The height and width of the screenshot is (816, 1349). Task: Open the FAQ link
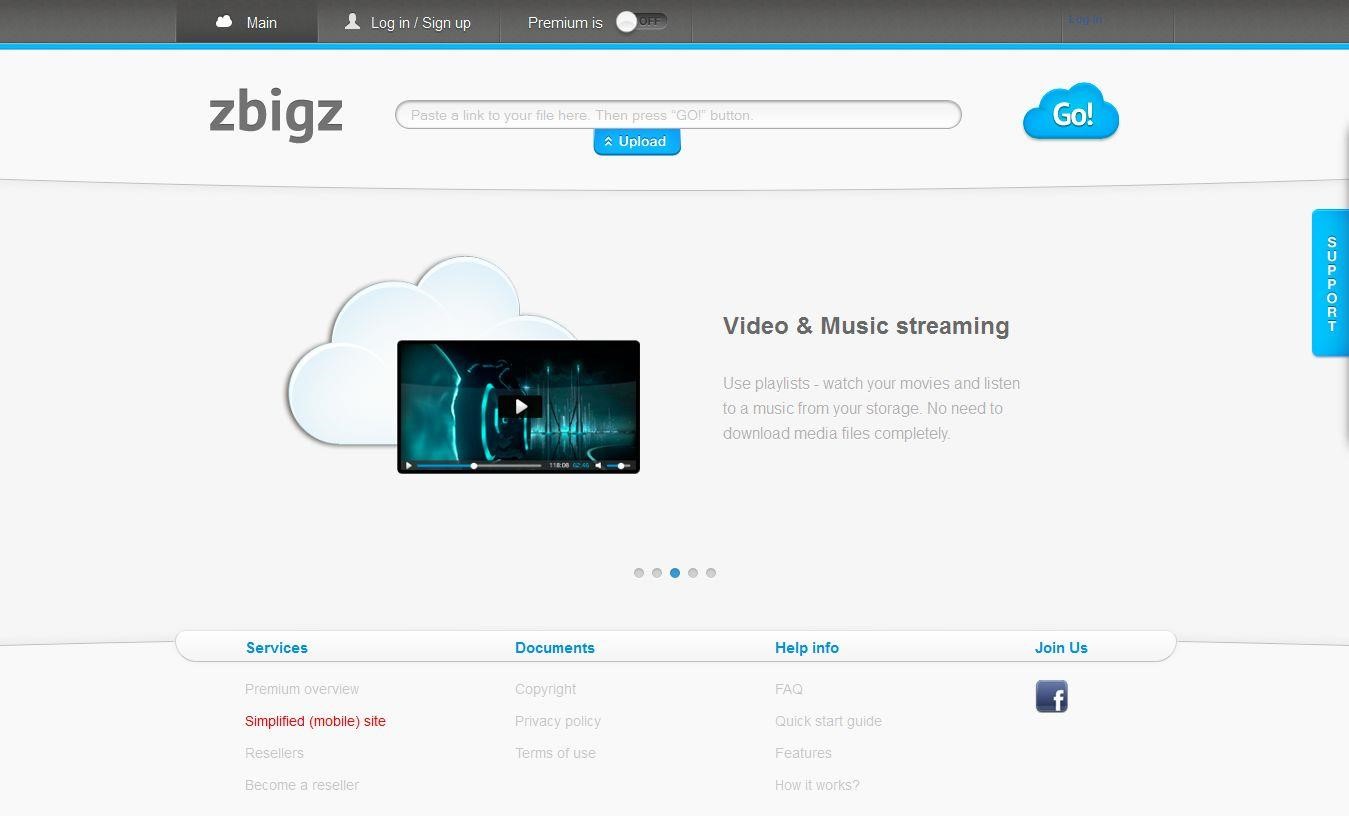(789, 689)
